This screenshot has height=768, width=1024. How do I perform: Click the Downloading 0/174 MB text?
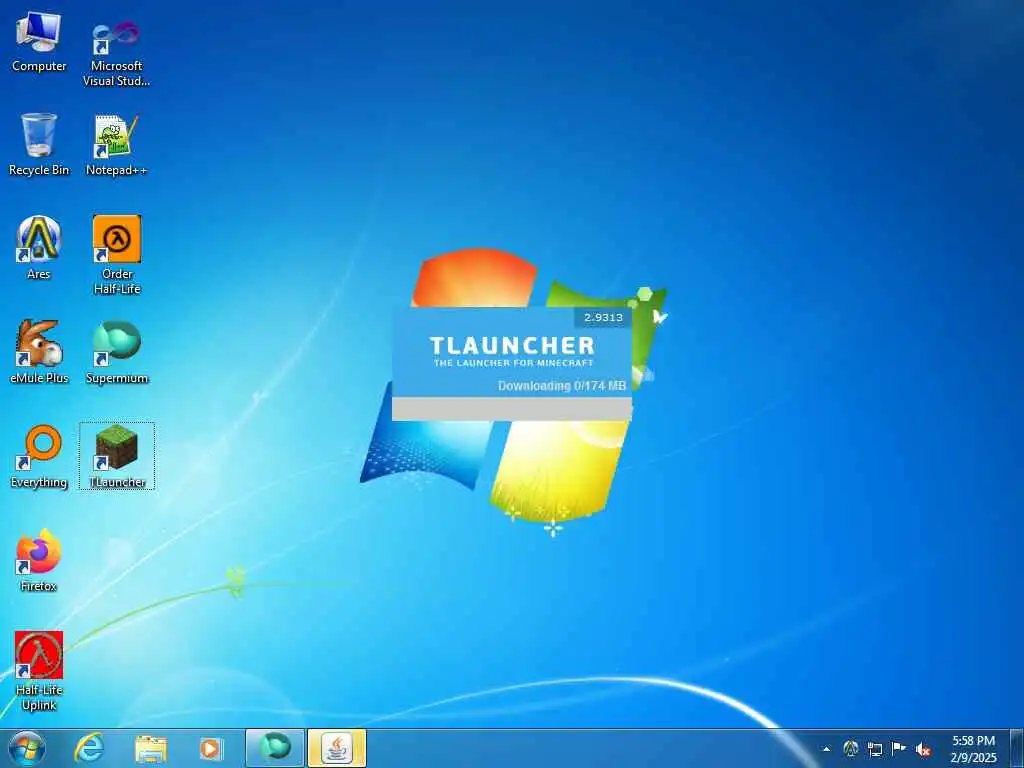pos(562,385)
